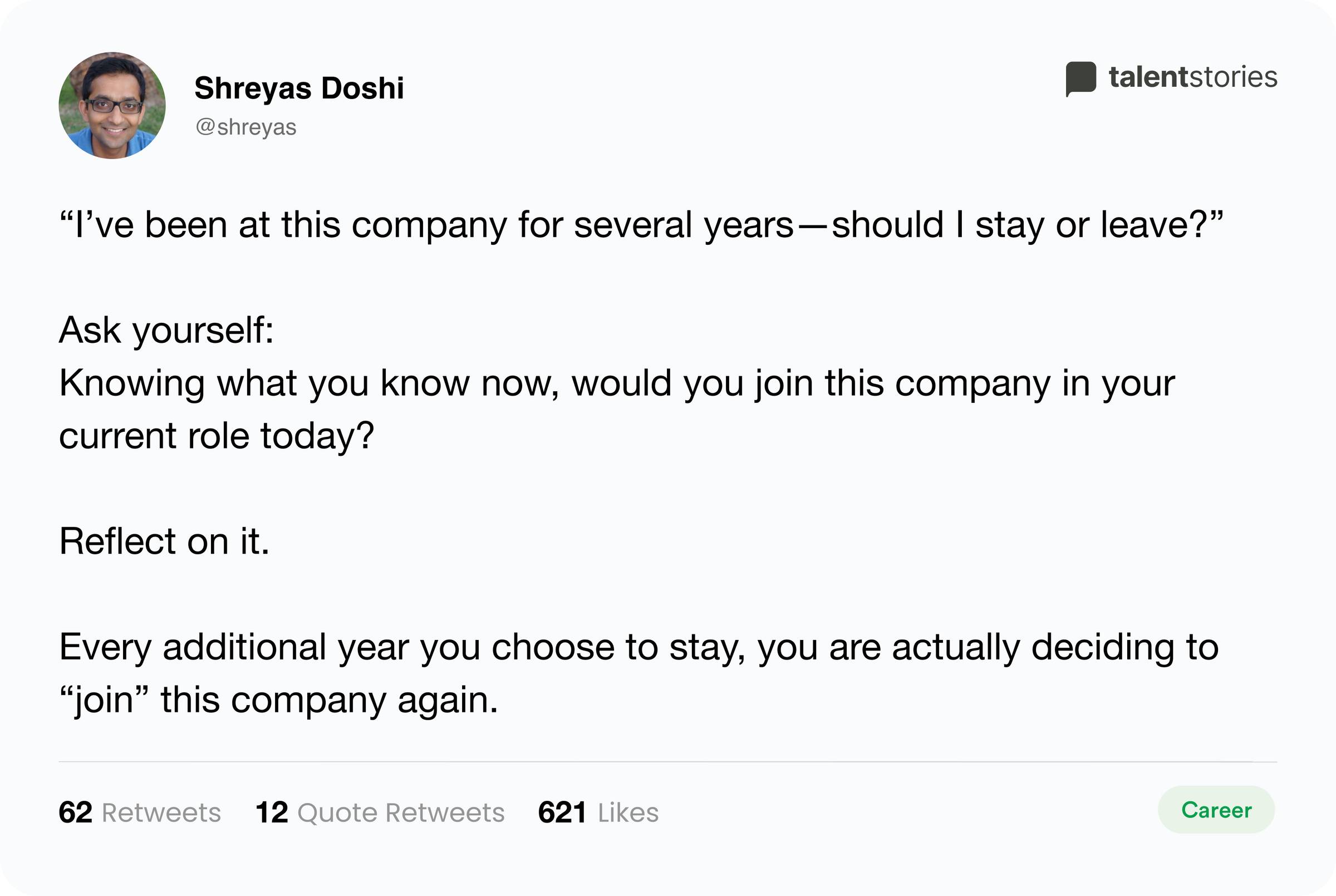Image resolution: width=1336 pixels, height=896 pixels.
Task: Click the "this company again." closing line
Action: (278, 700)
